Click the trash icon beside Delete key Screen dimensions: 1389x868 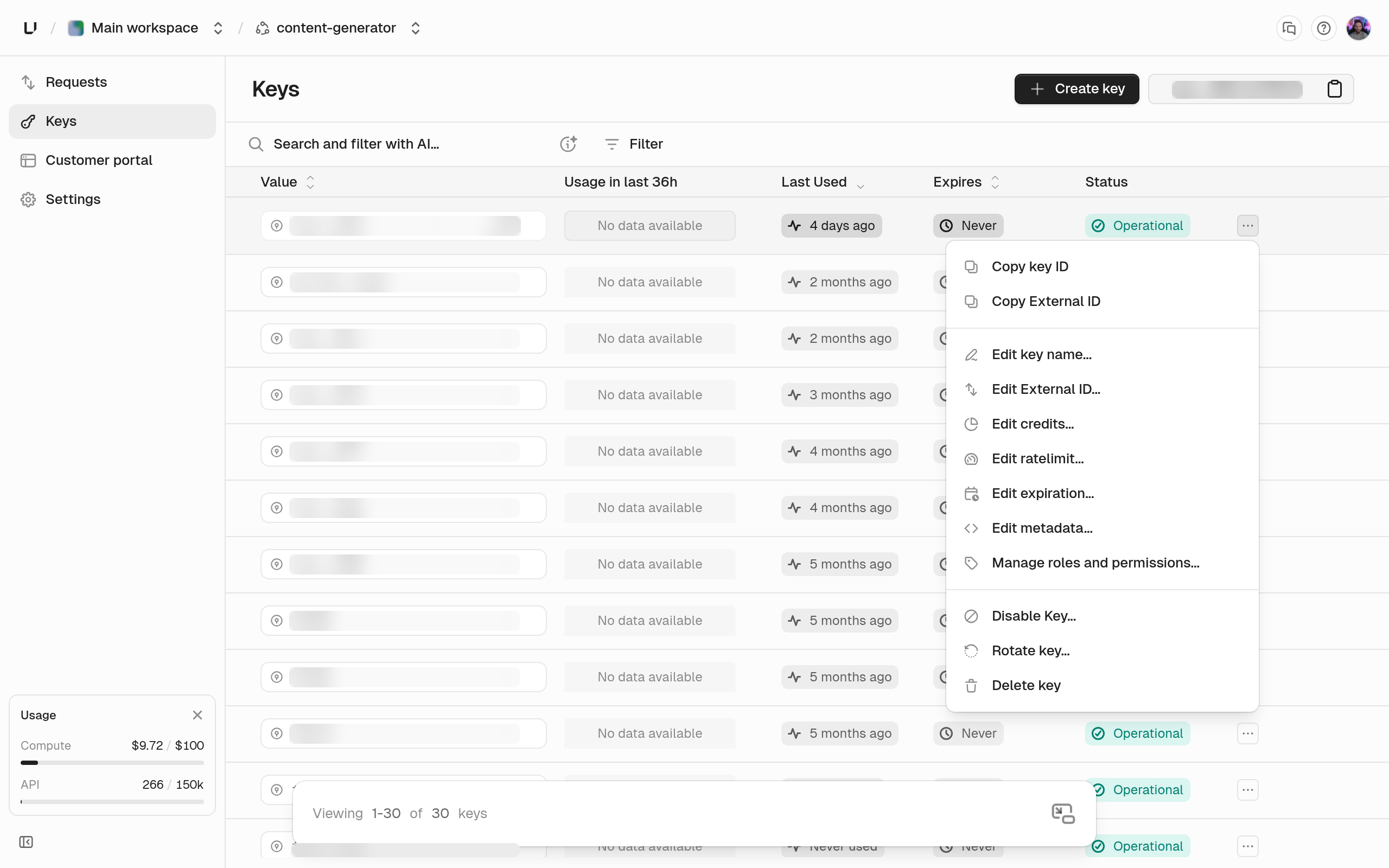coord(971,685)
